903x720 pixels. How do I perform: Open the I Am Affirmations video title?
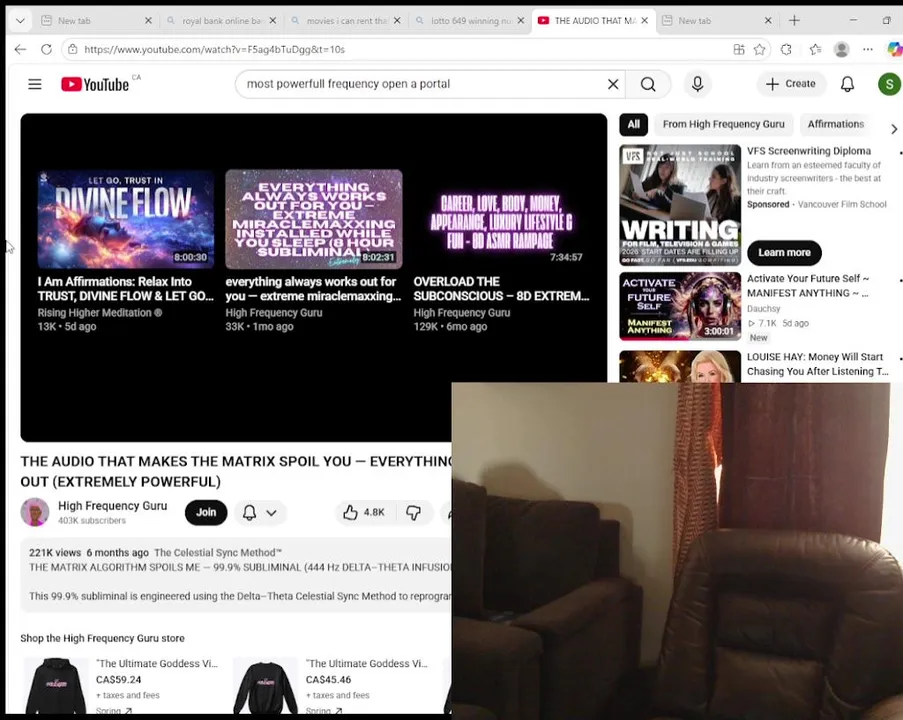(126, 289)
